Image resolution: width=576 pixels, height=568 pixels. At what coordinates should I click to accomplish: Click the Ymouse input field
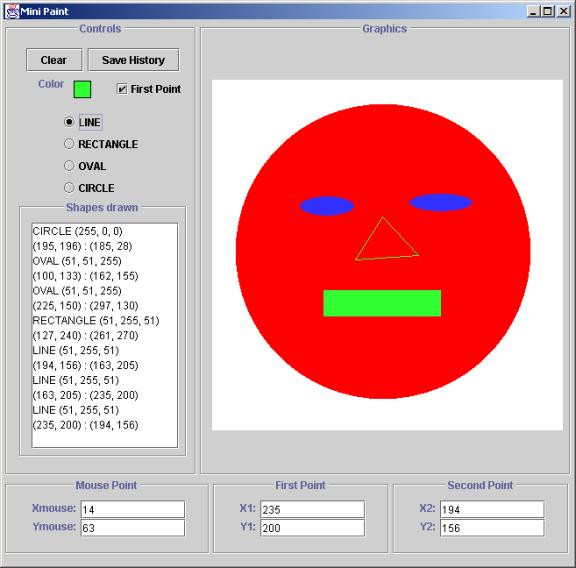pyautogui.click(x=133, y=528)
